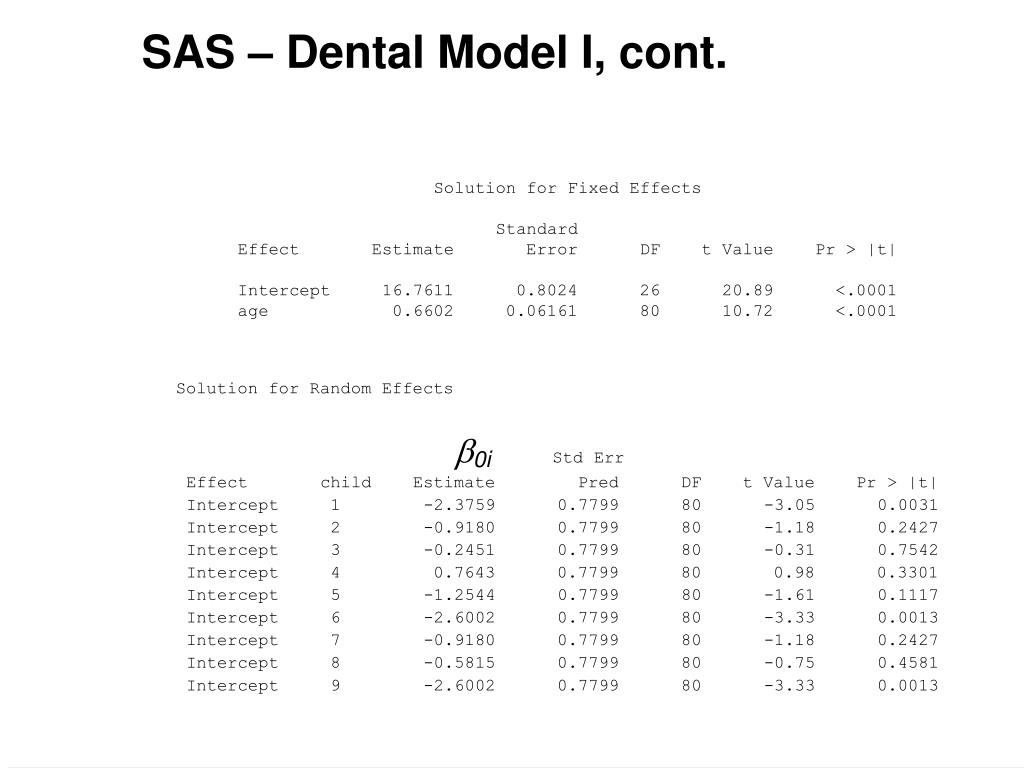Click the beta 0i symbol above Estimate
The image size is (1024, 768).
pyautogui.click(x=473, y=454)
